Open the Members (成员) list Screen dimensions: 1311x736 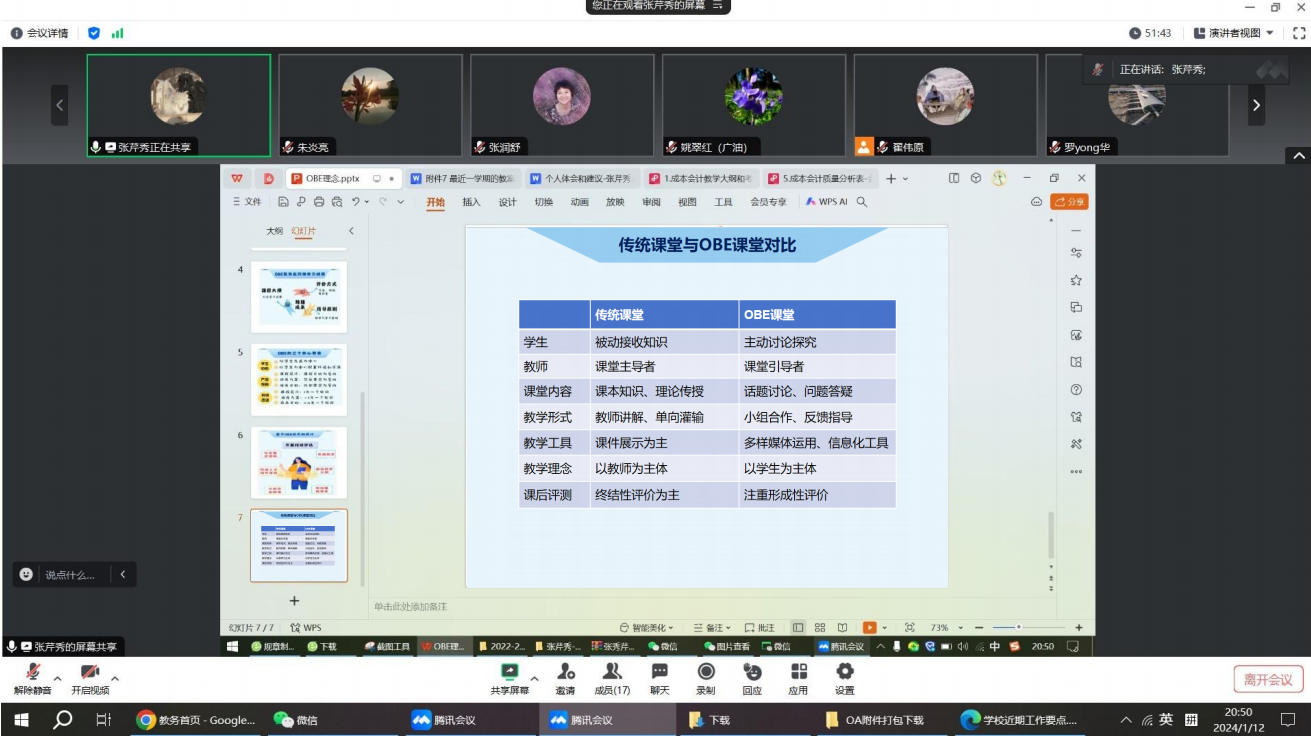(612, 678)
